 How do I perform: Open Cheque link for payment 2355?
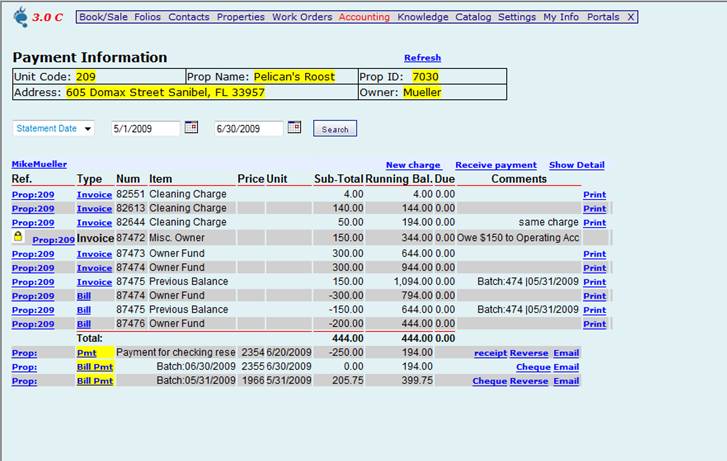(533, 367)
